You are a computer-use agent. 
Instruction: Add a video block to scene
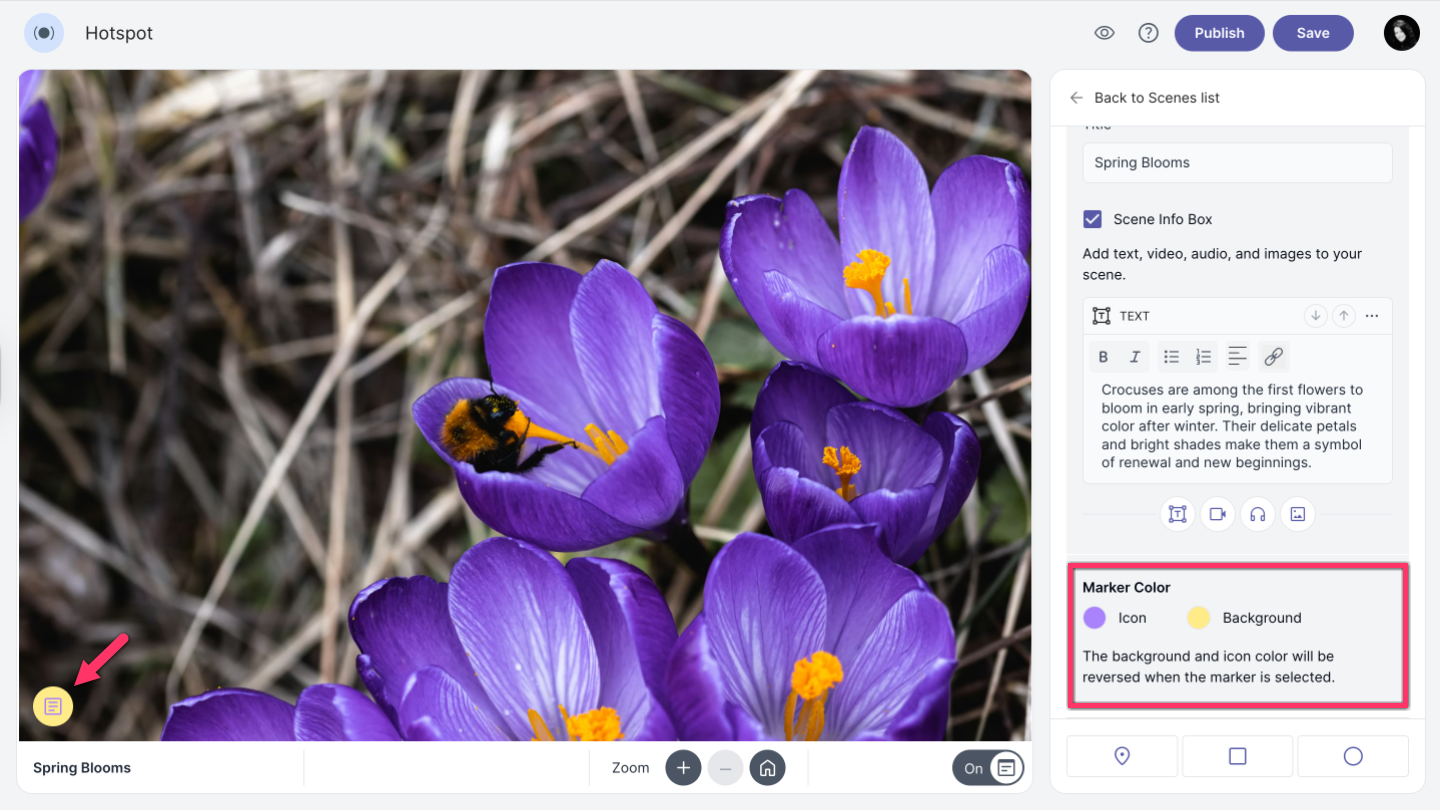pos(1217,514)
